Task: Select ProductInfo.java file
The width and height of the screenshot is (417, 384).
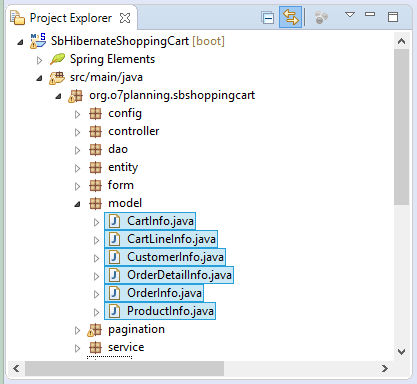Action: click(x=160, y=311)
